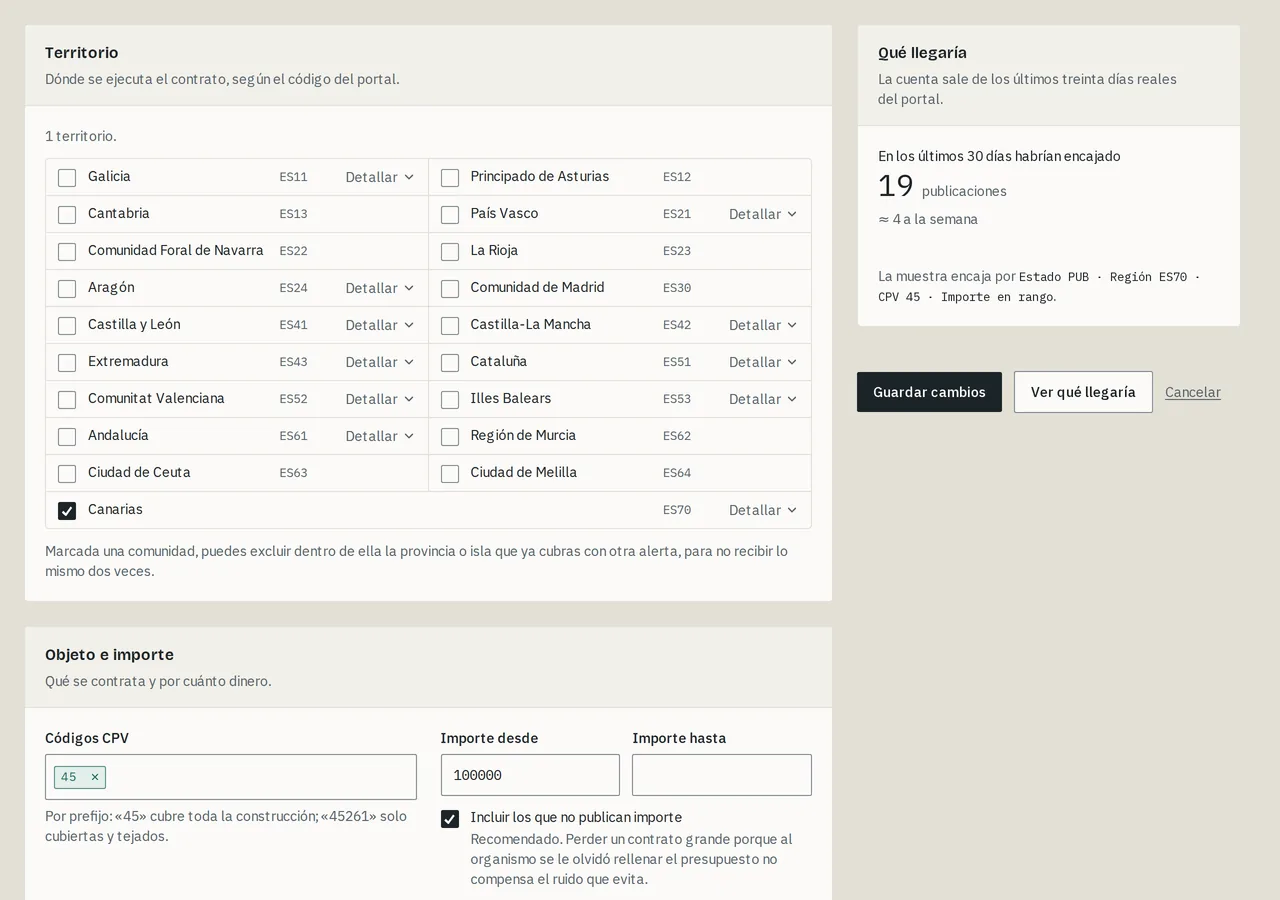
Task: Click the Cancelar link
Action: [1193, 392]
